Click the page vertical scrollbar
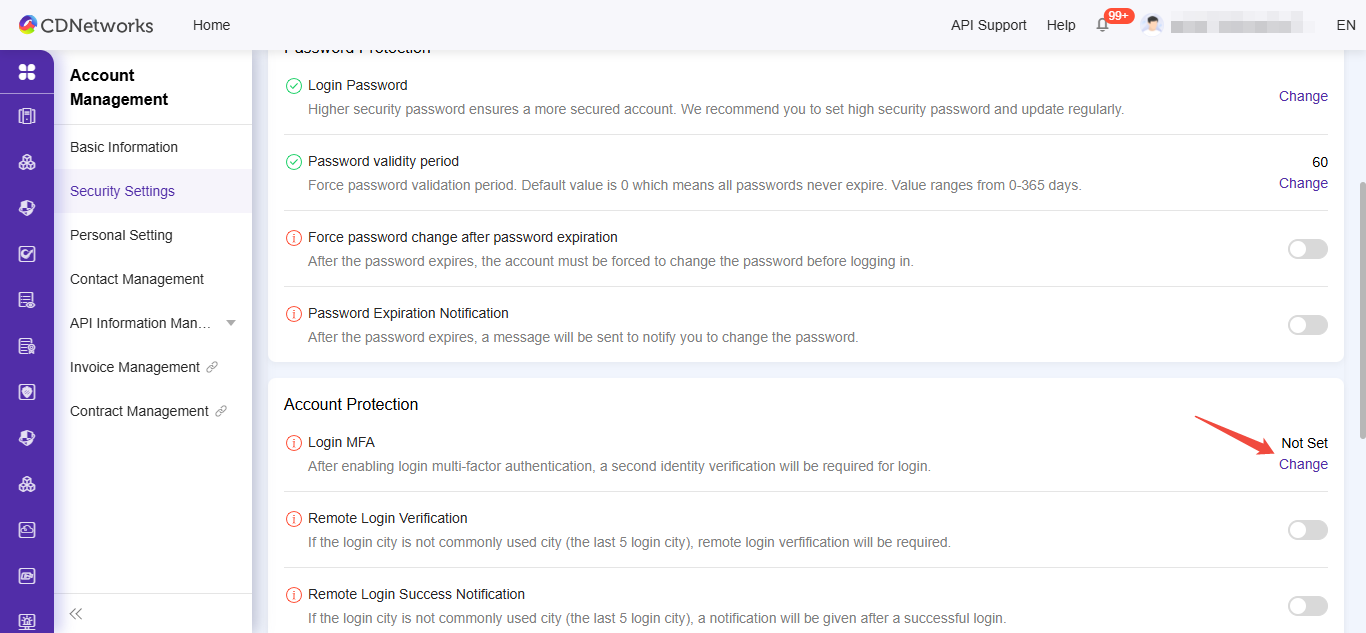The image size is (1366, 633). click(x=1360, y=310)
